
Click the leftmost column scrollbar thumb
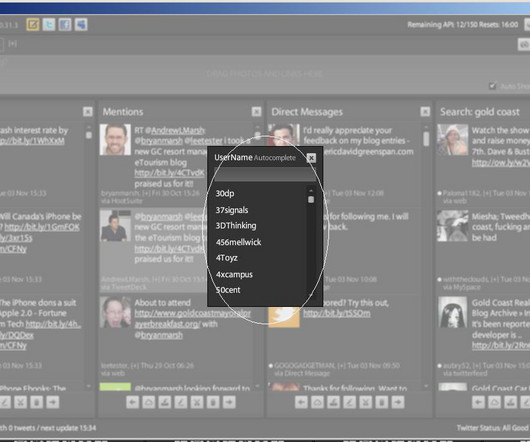click(89, 135)
